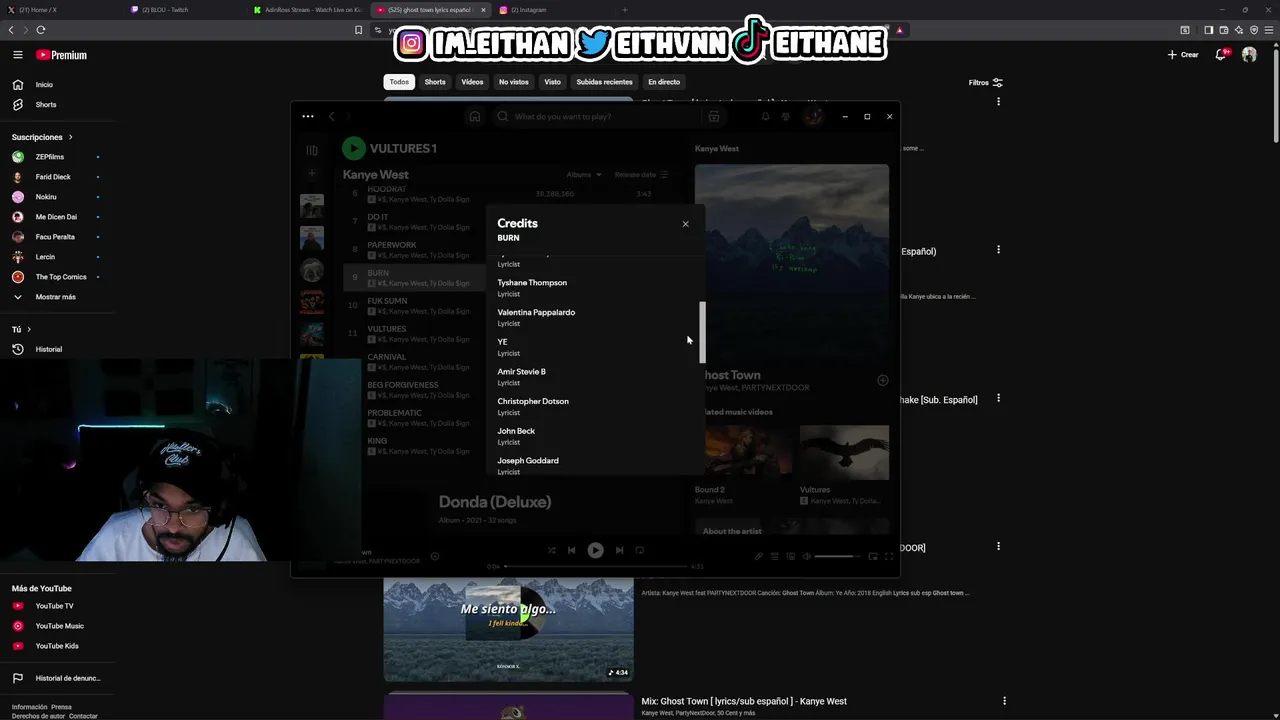
Task: Open Spotify queue icon
Action: coord(774,556)
